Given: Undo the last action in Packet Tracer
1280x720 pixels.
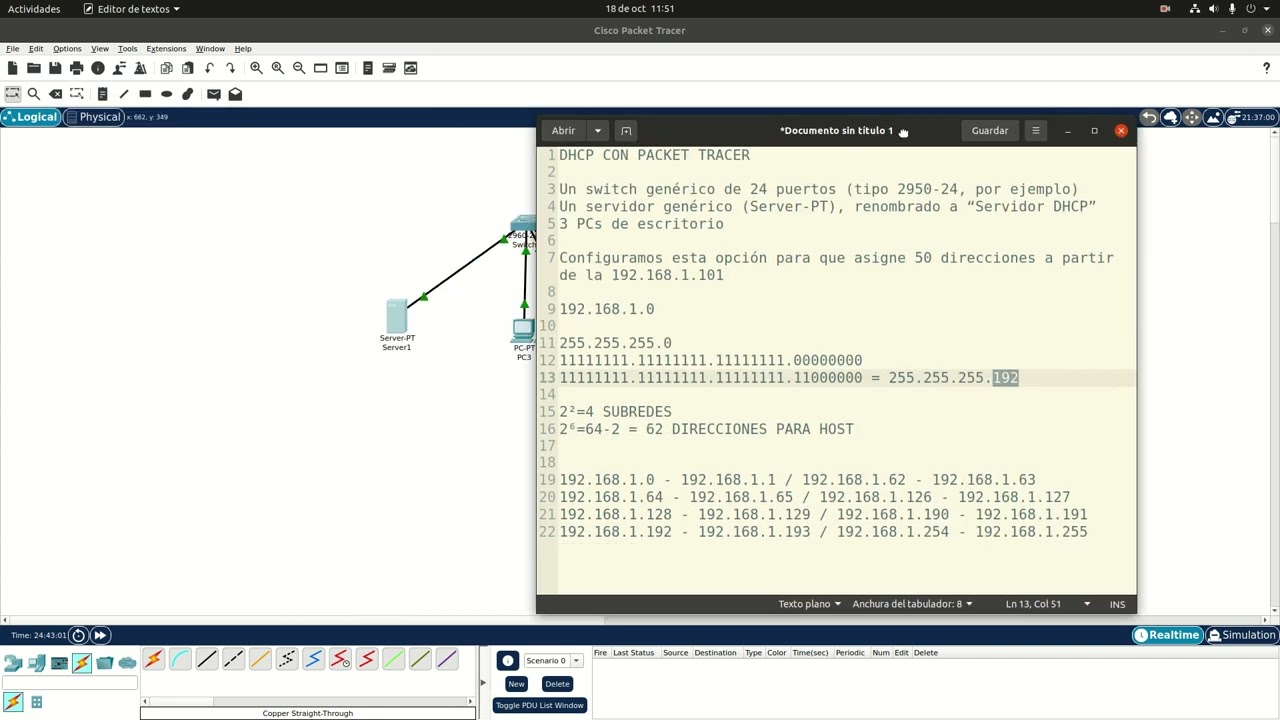Looking at the screenshot, I should (x=209, y=68).
